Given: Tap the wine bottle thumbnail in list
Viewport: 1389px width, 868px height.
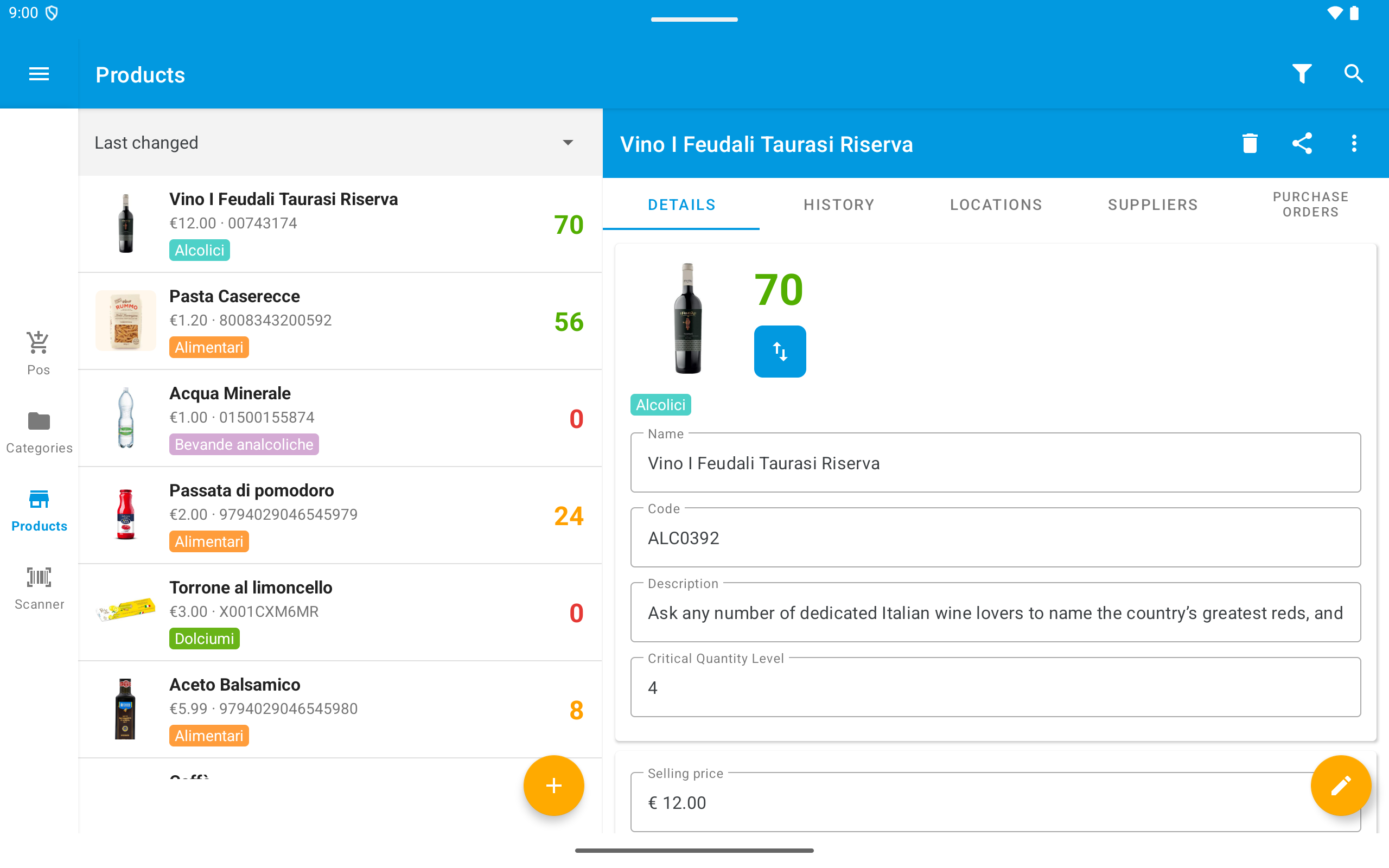Looking at the screenshot, I should click(126, 224).
